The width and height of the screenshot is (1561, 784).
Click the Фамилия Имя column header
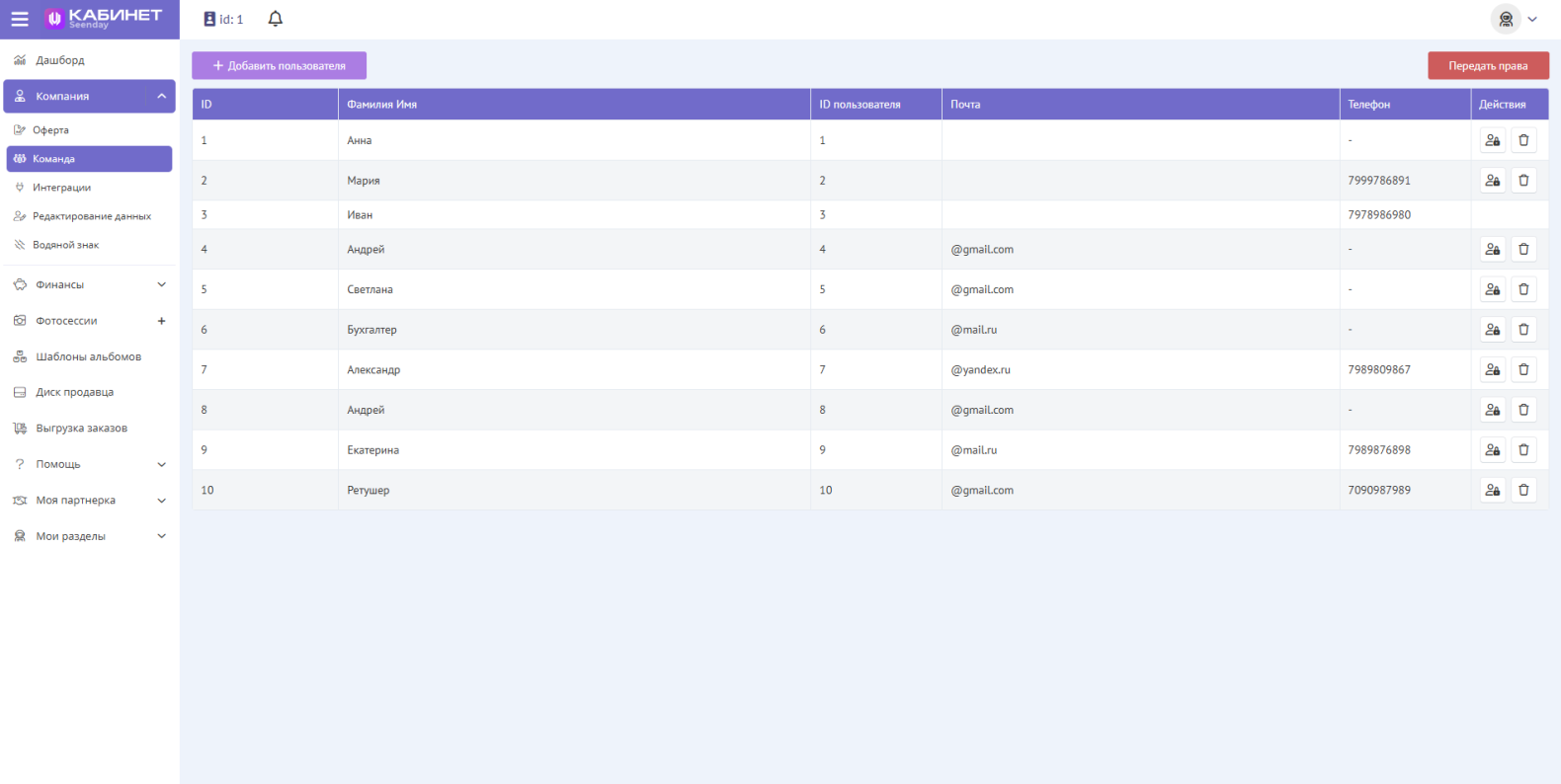pyautogui.click(x=381, y=105)
